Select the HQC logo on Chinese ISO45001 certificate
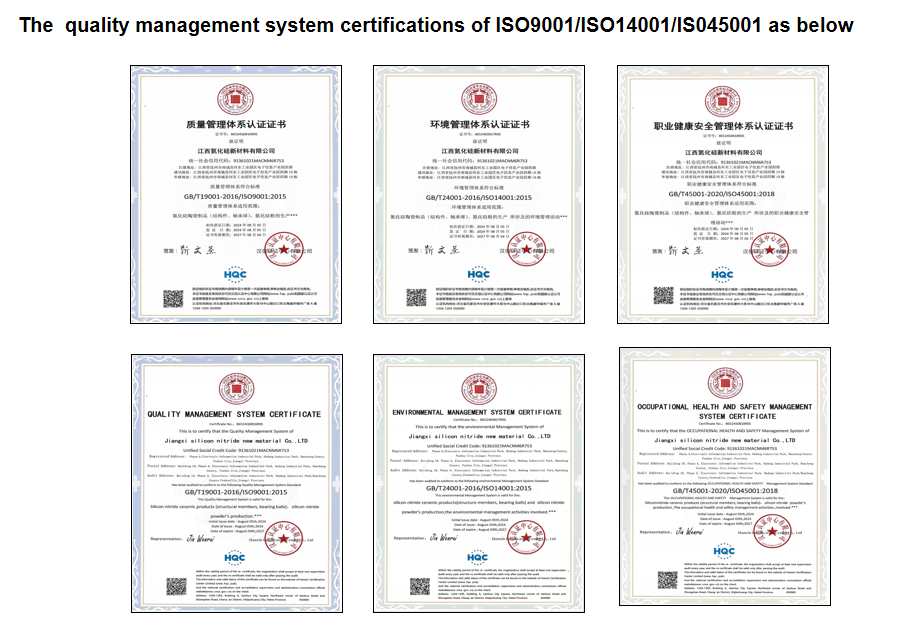Image resolution: width=899 pixels, height=627 pixels. [x=722, y=275]
